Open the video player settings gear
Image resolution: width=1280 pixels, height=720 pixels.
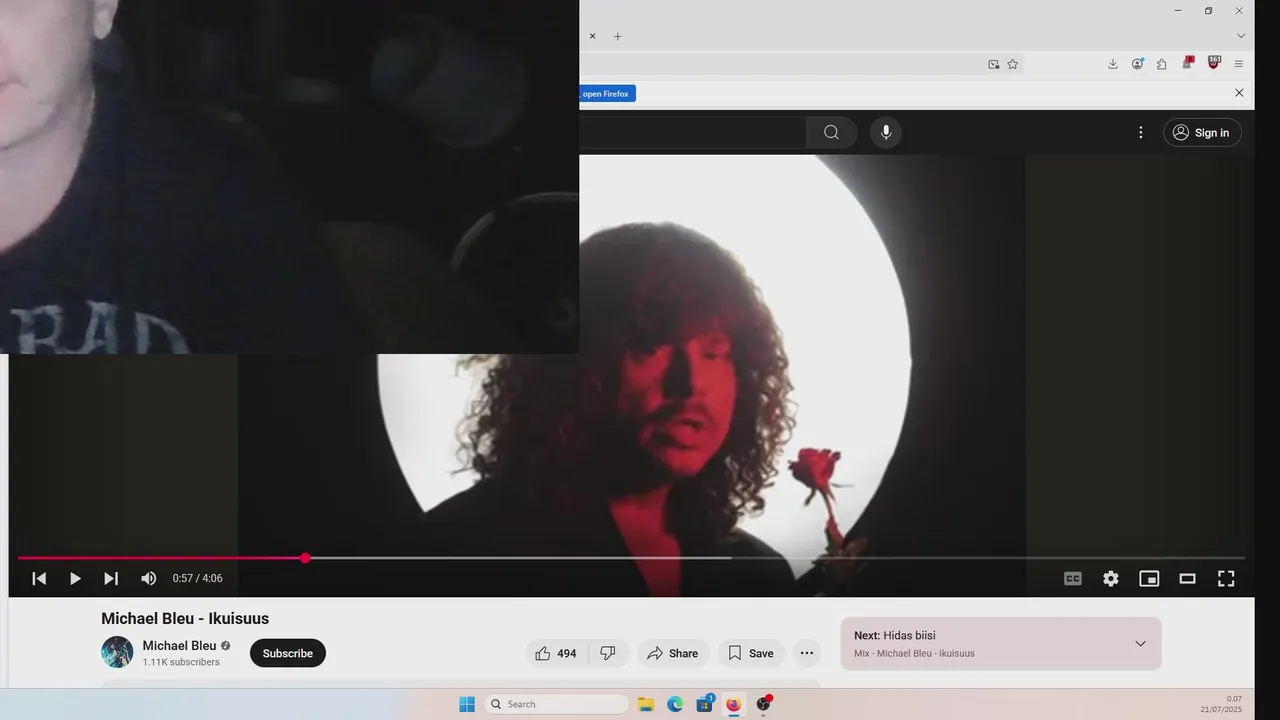[1111, 578]
